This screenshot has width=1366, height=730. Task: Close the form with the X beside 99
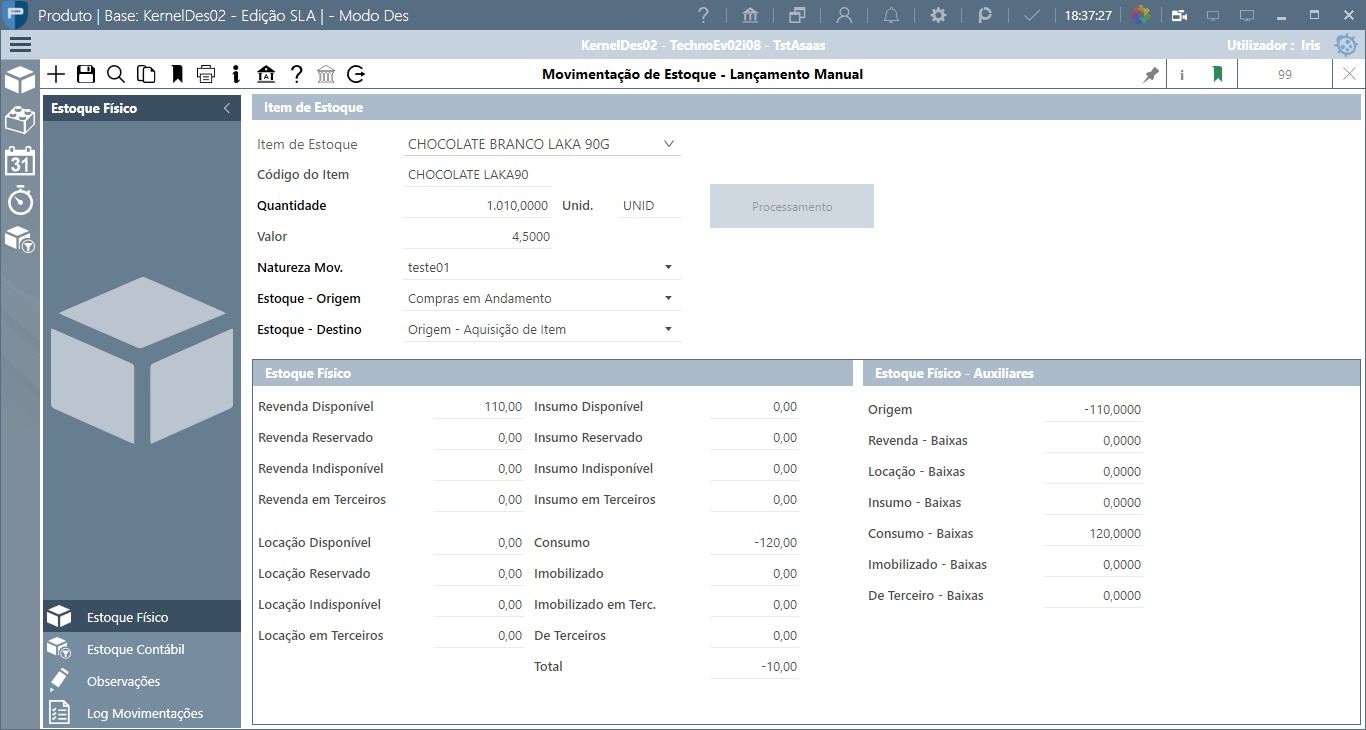click(x=1349, y=74)
